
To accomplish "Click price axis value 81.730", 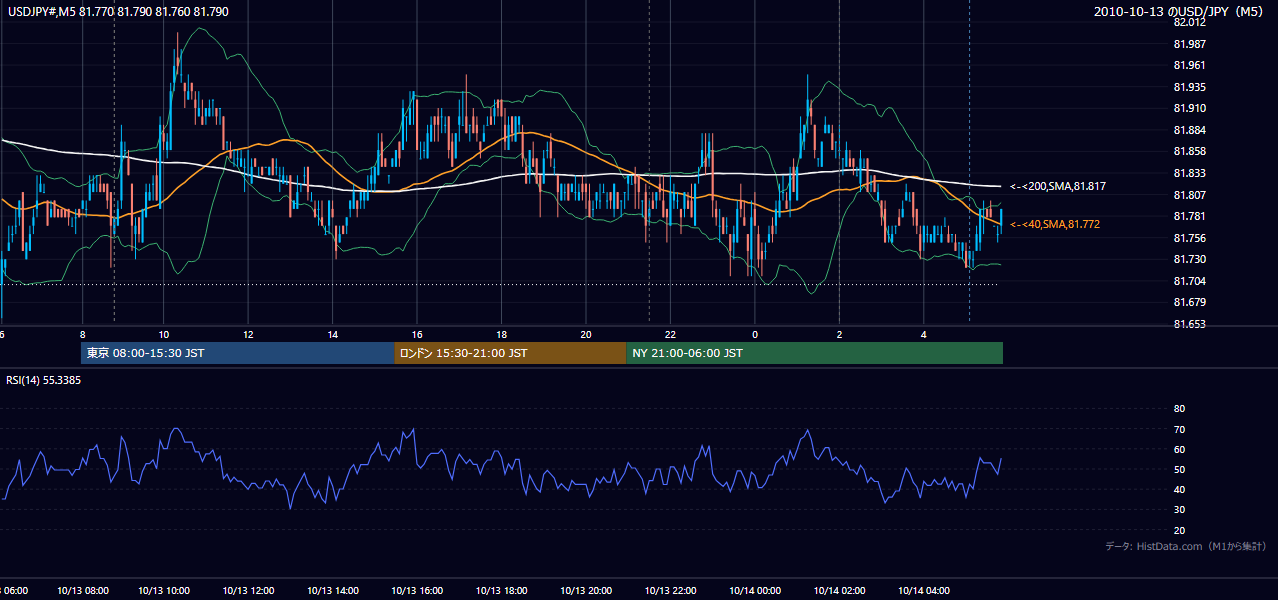I will pyautogui.click(x=1188, y=259).
